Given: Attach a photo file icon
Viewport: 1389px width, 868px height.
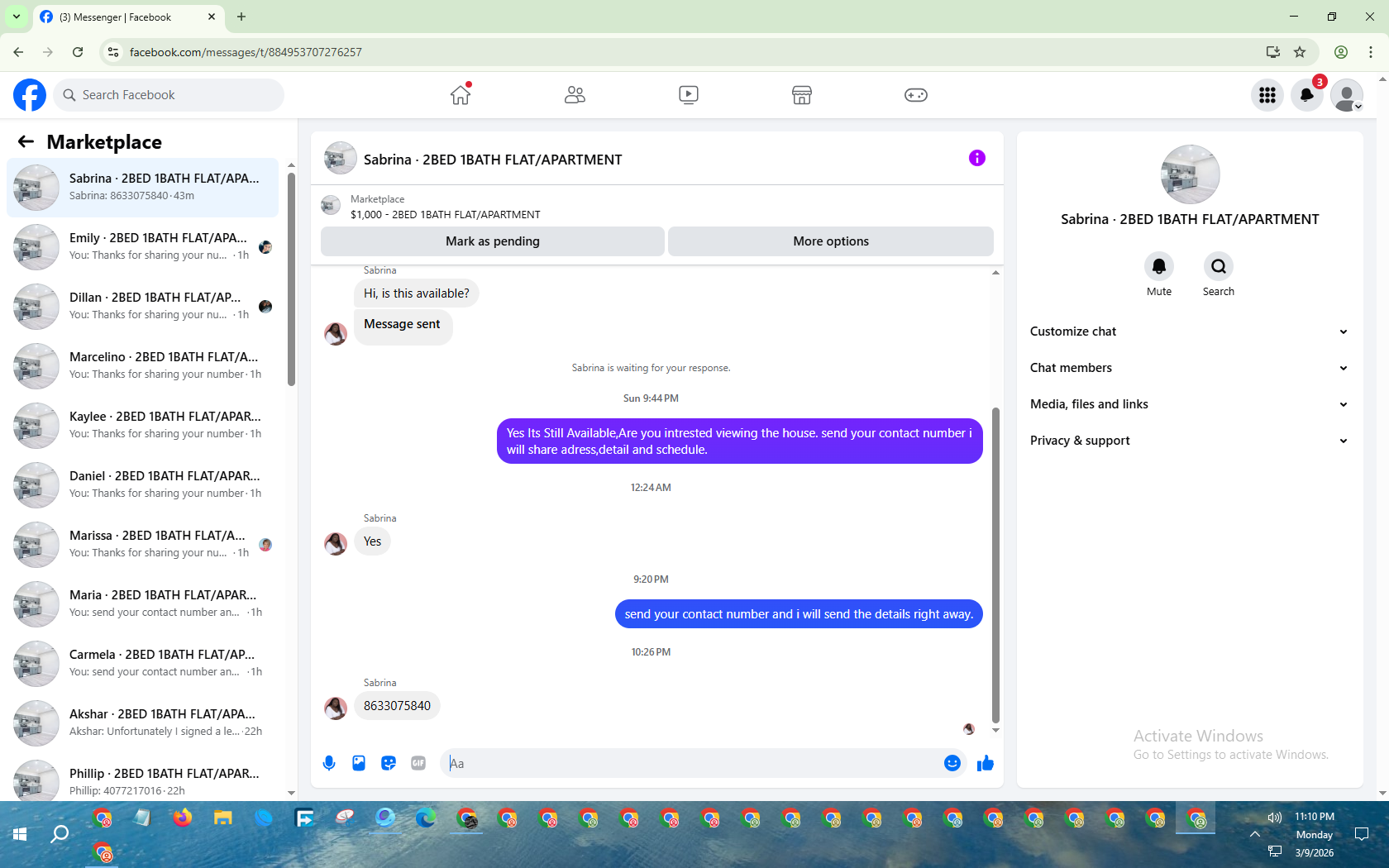Looking at the screenshot, I should coord(359,763).
